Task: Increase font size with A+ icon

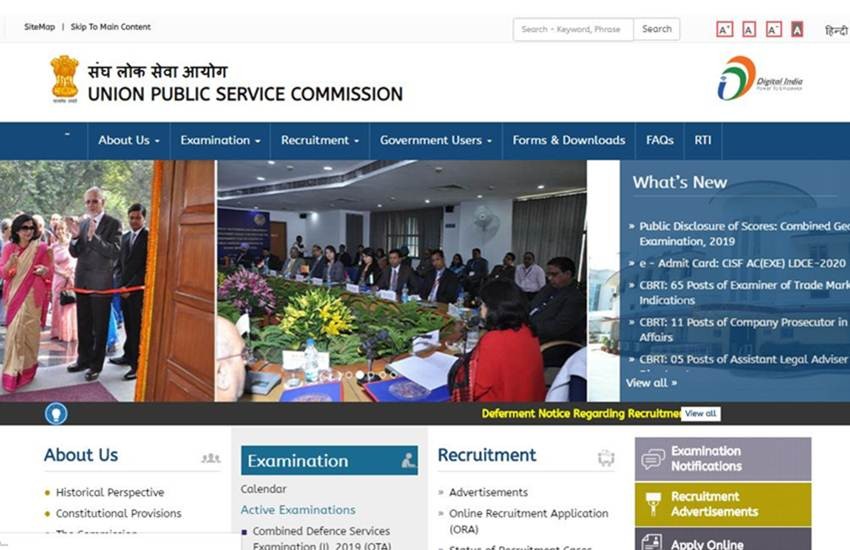Action: (x=724, y=29)
